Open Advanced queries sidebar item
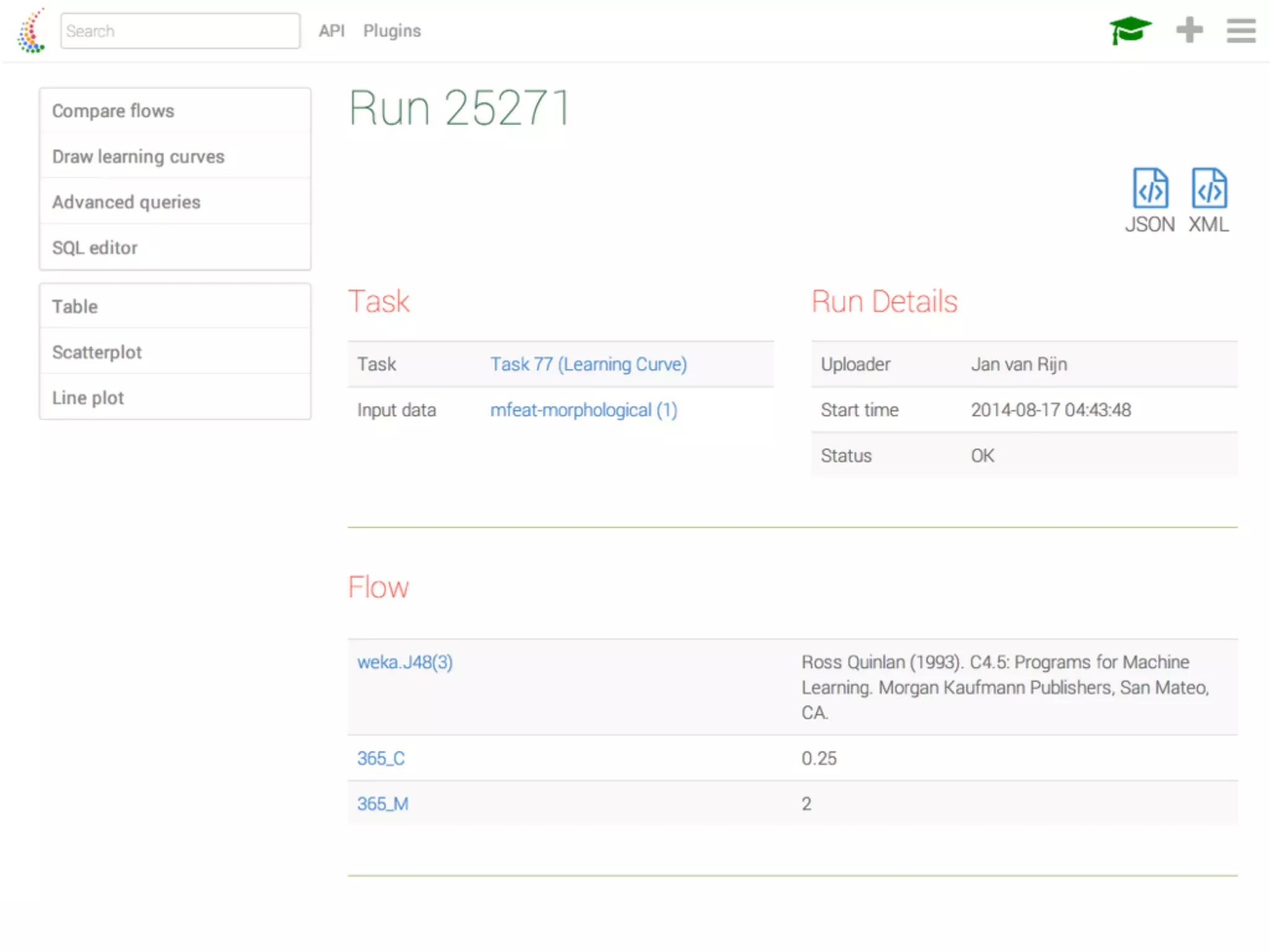The width and height of the screenshot is (1270, 952). pos(127,202)
